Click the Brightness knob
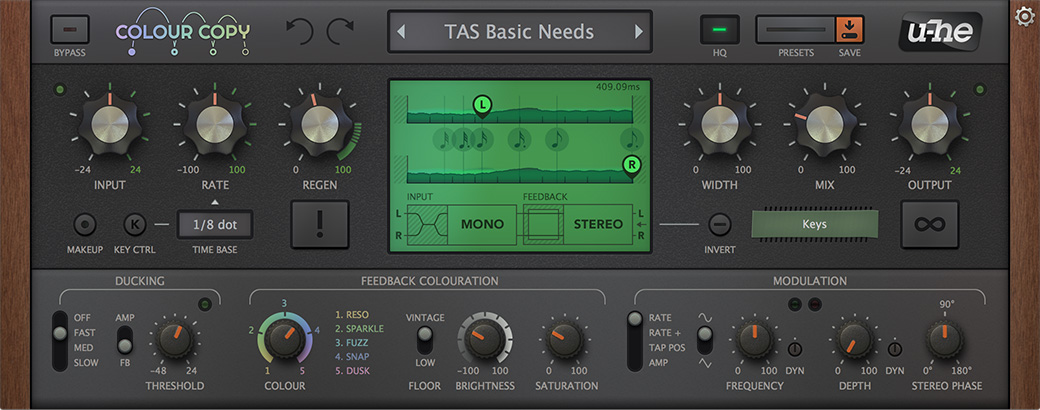1040x410 pixels. click(x=485, y=340)
